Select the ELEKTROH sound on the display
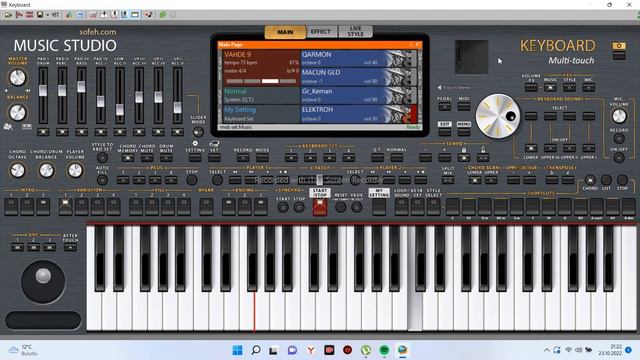 [359, 114]
